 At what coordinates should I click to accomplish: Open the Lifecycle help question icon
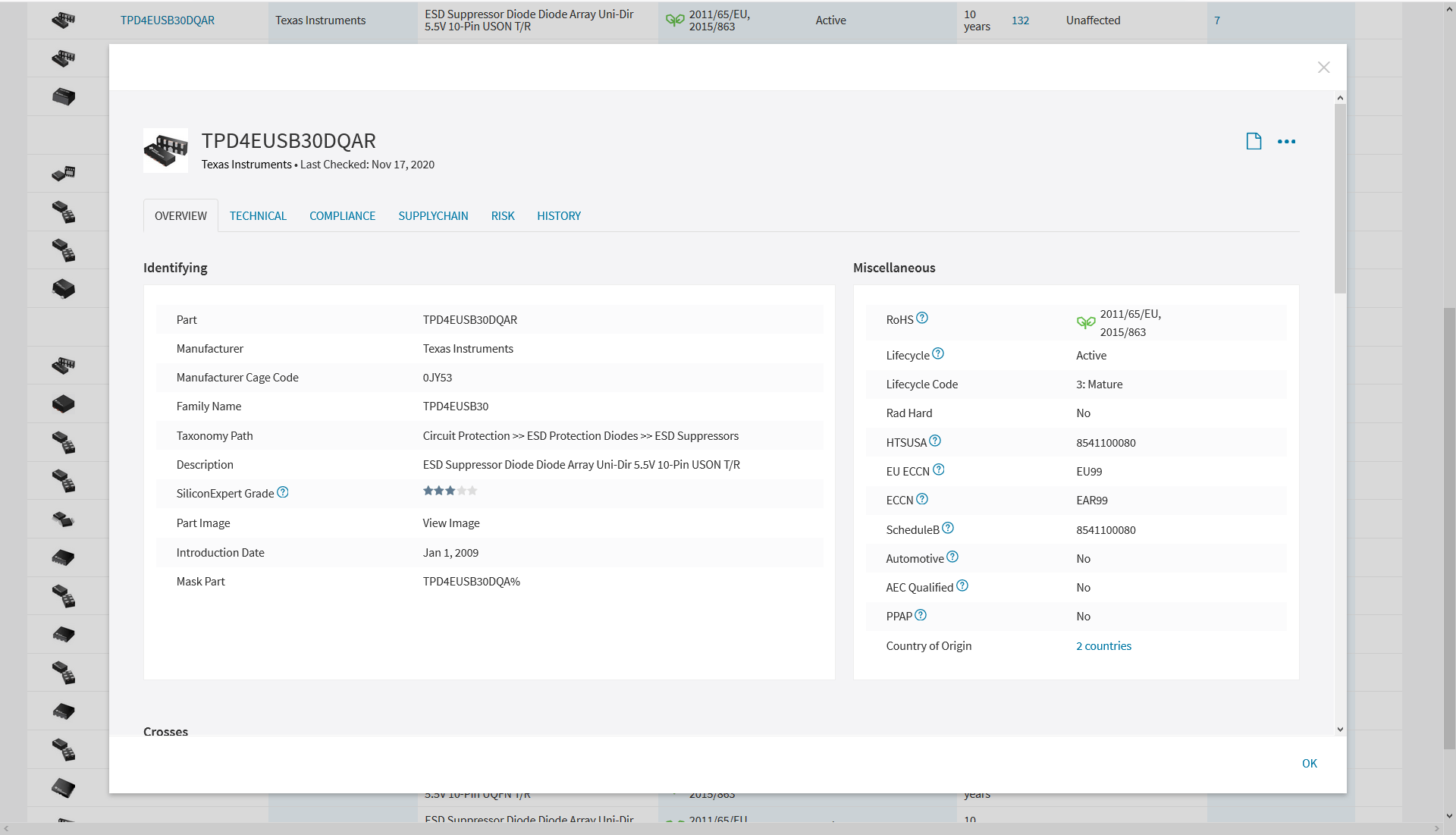coord(938,353)
